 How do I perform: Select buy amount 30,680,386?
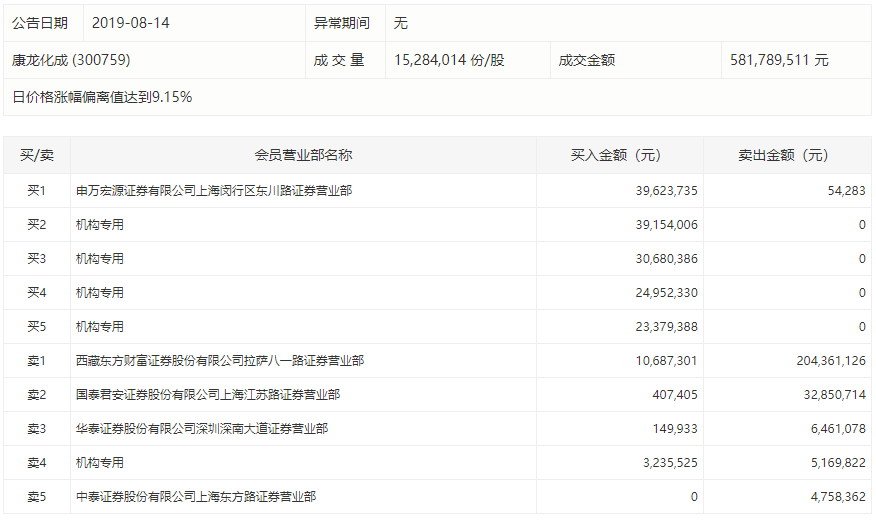[666, 259]
